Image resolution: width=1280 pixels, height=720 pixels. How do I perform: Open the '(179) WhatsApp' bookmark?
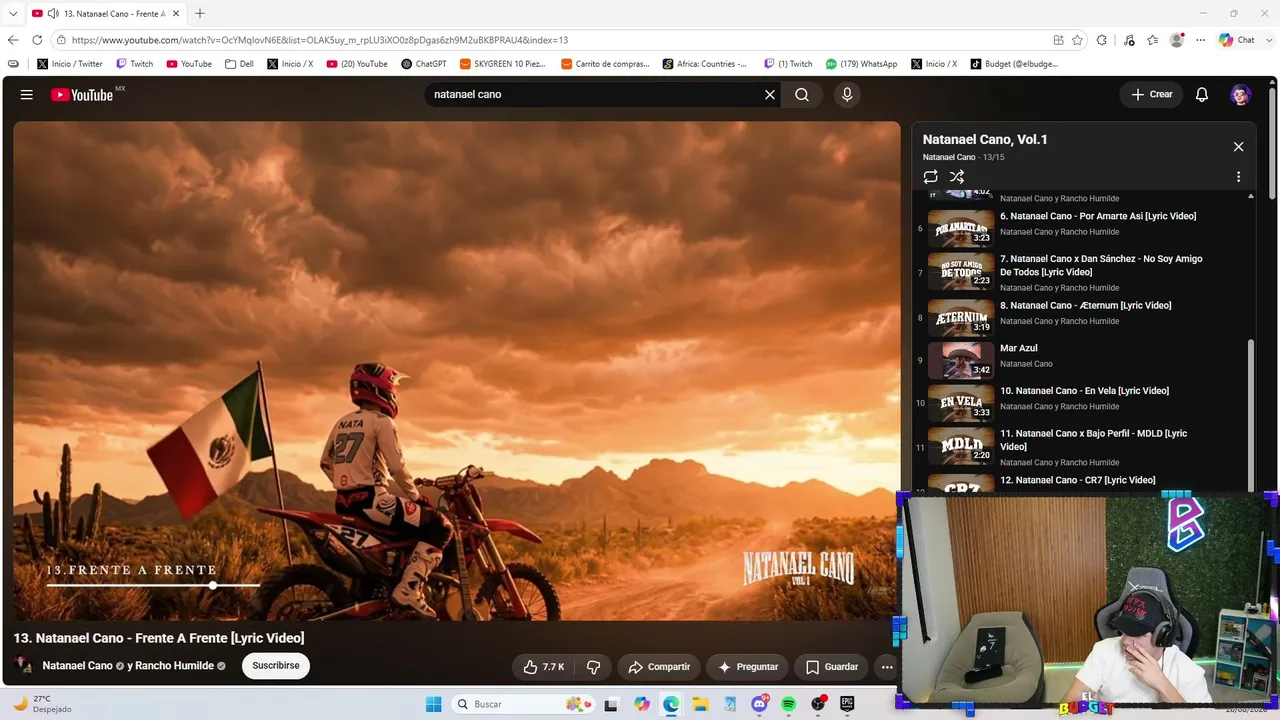(862, 64)
